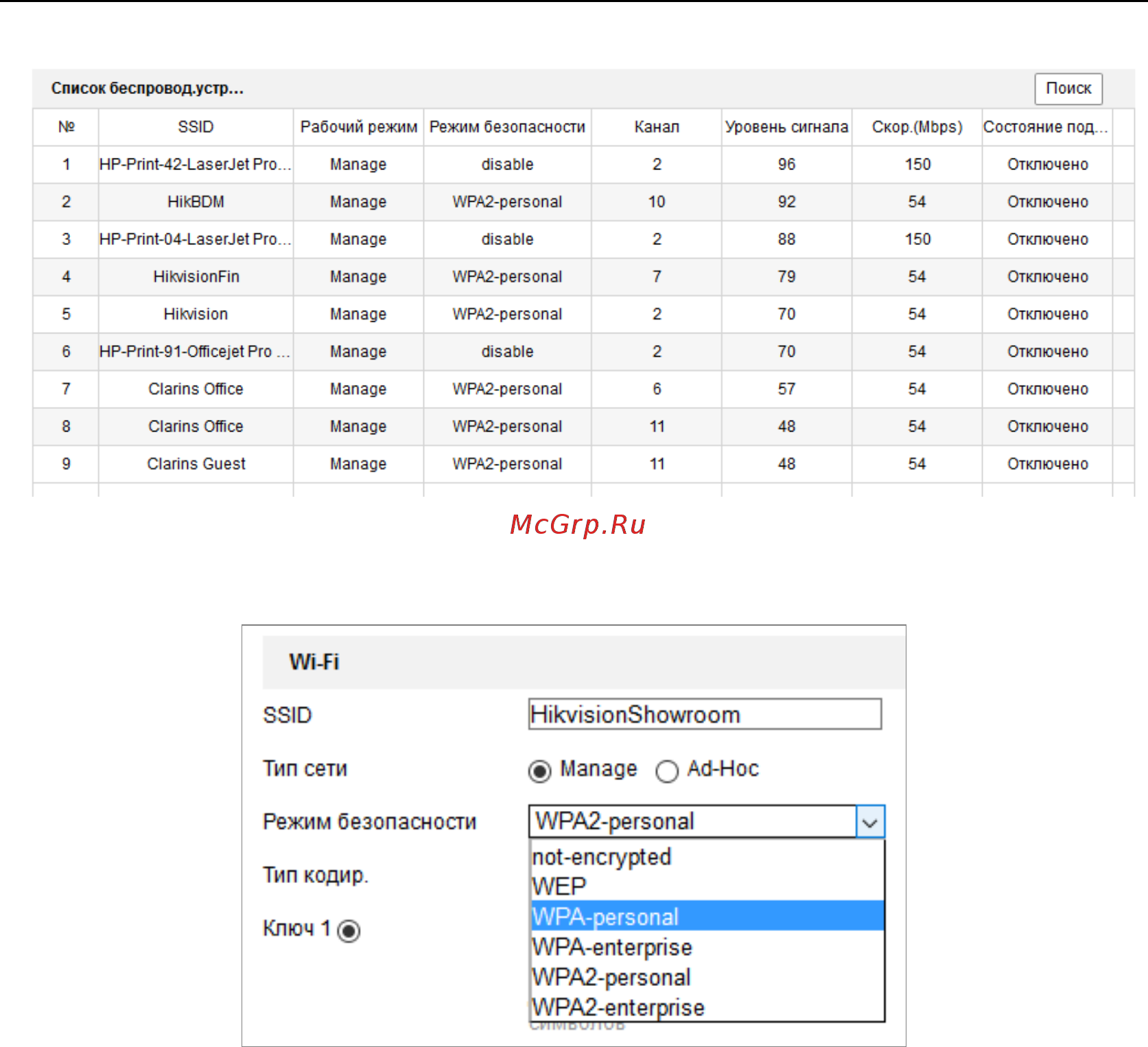The image size is (1148, 1047).
Task: Click the Тип сети label
Action: [x=305, y=768]
